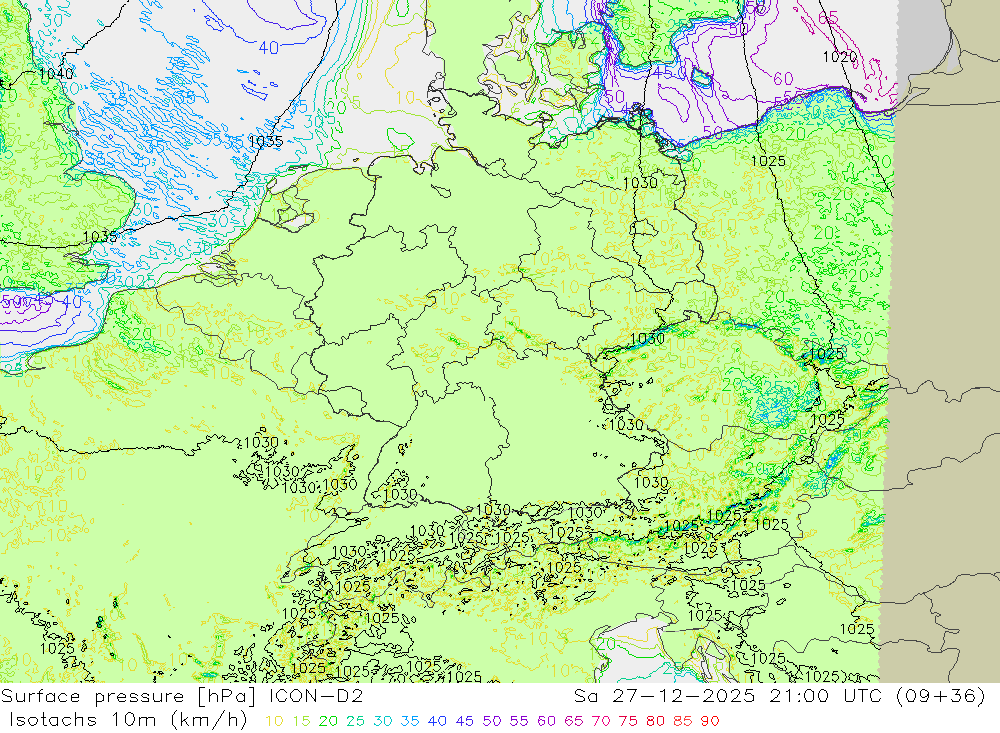Click the 'Sa 27-12-2025 21:00 UTC (09+36)' timestamp
Image resolution: width=1000 pixels, height=733 pixels.
click(779, 696)
